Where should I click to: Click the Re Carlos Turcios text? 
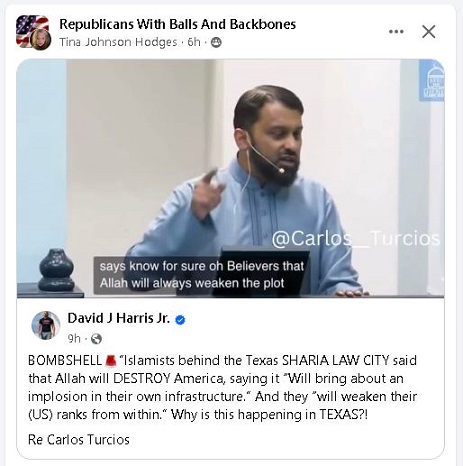pos(79,440)
